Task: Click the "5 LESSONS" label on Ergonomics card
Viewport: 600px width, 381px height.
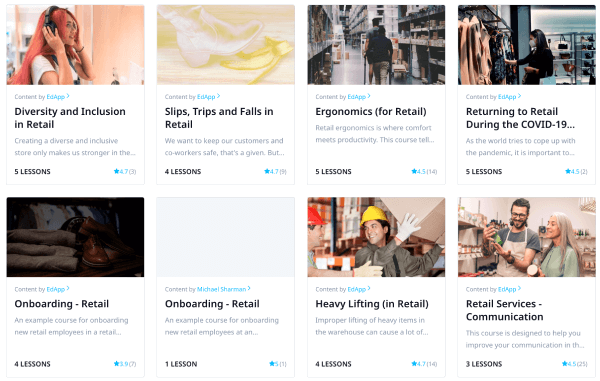Action: tap(333, 172)
